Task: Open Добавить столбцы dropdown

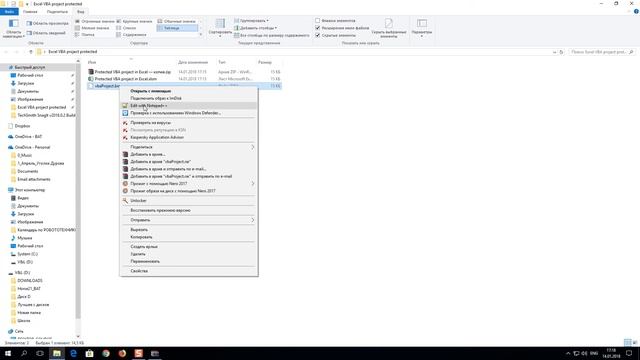Action: coord(255,28)
